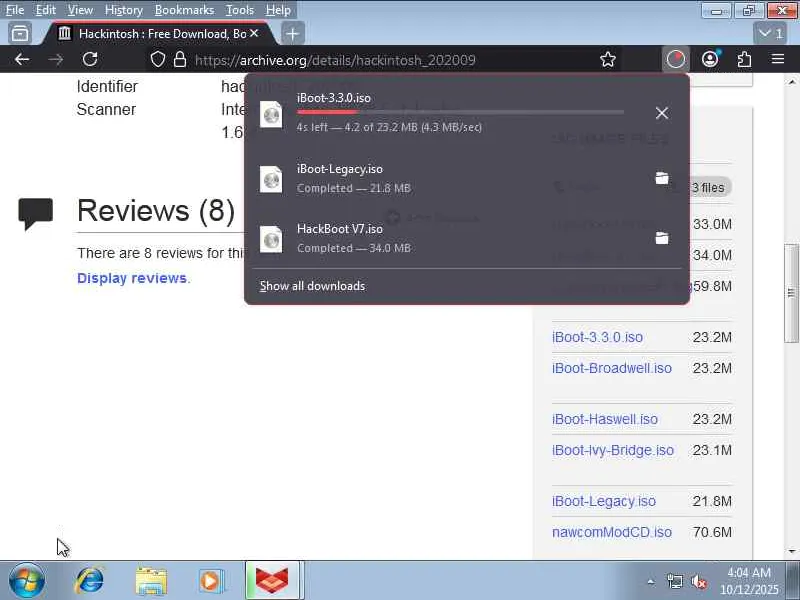The image size is (800, 600).
Task: Show hidden system tray icons
Action: click(651, 582)
